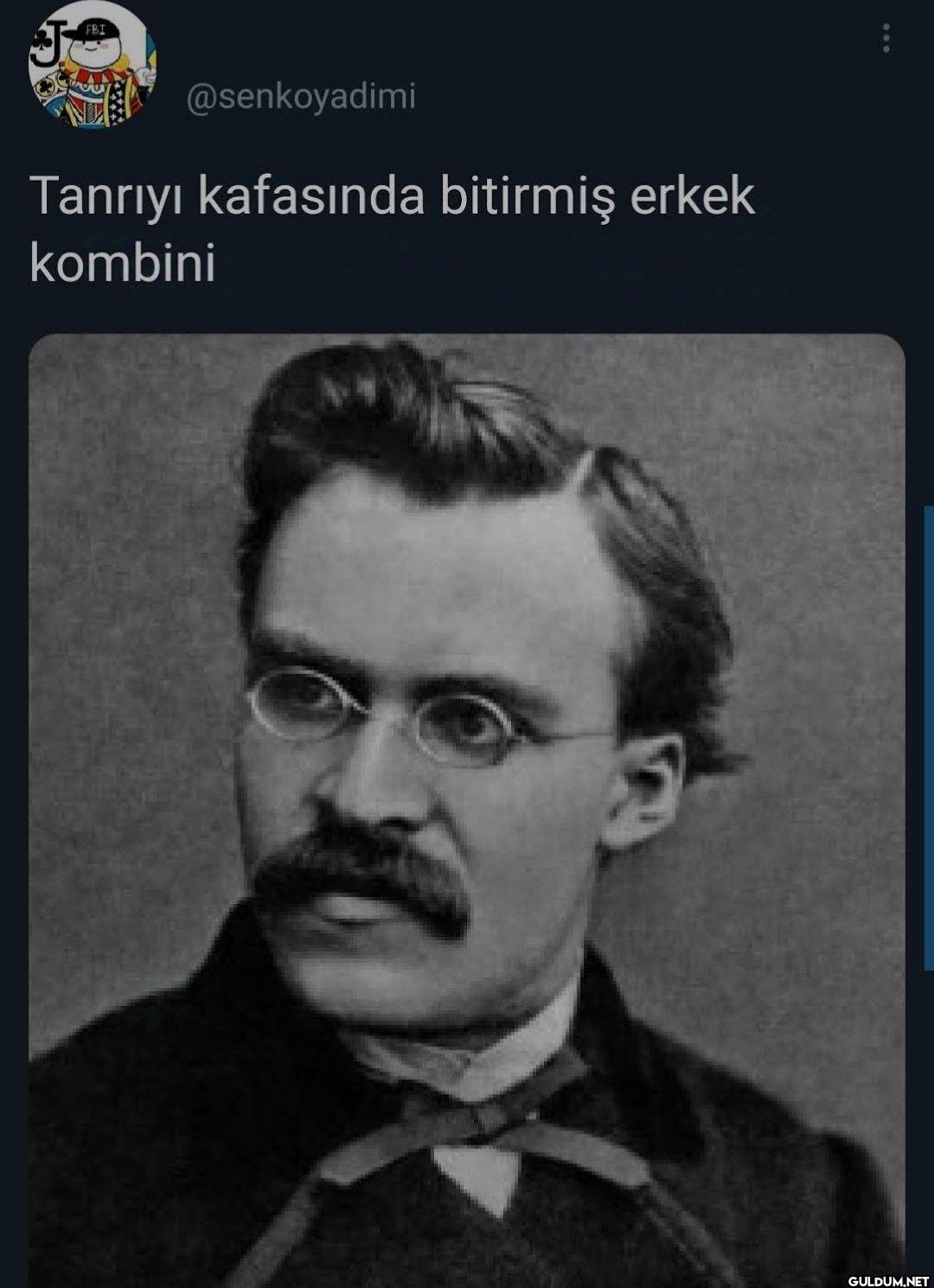Click the word "kombini" in the tweet
The width and height of the screenshot is (934, 1288).
[x=123, y=262]
